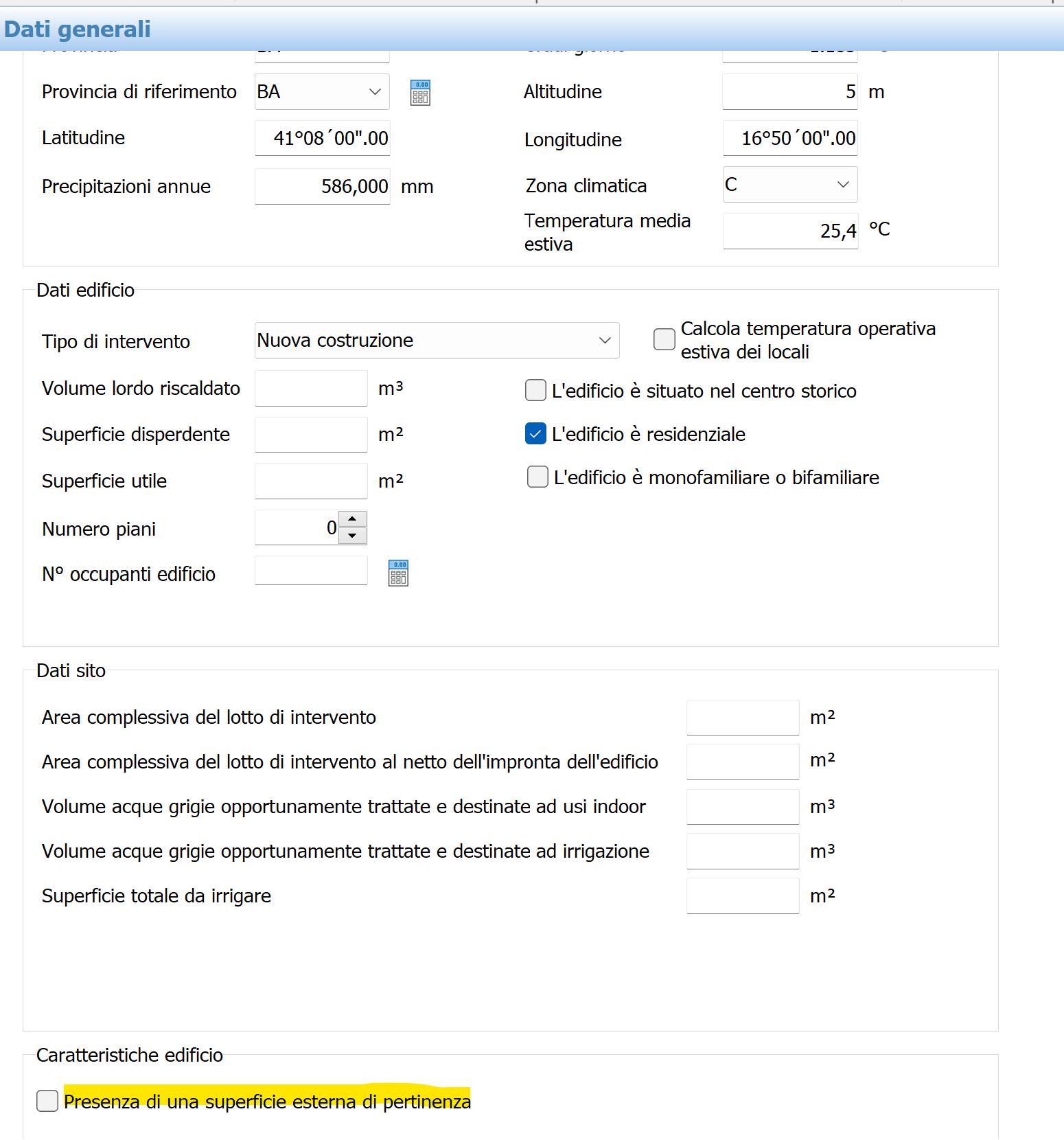Viewport: 1064px width, 1140px height.
Task: Expand Tipo di intervento dropdown Nuova costruzione
Action: (437, 340)
